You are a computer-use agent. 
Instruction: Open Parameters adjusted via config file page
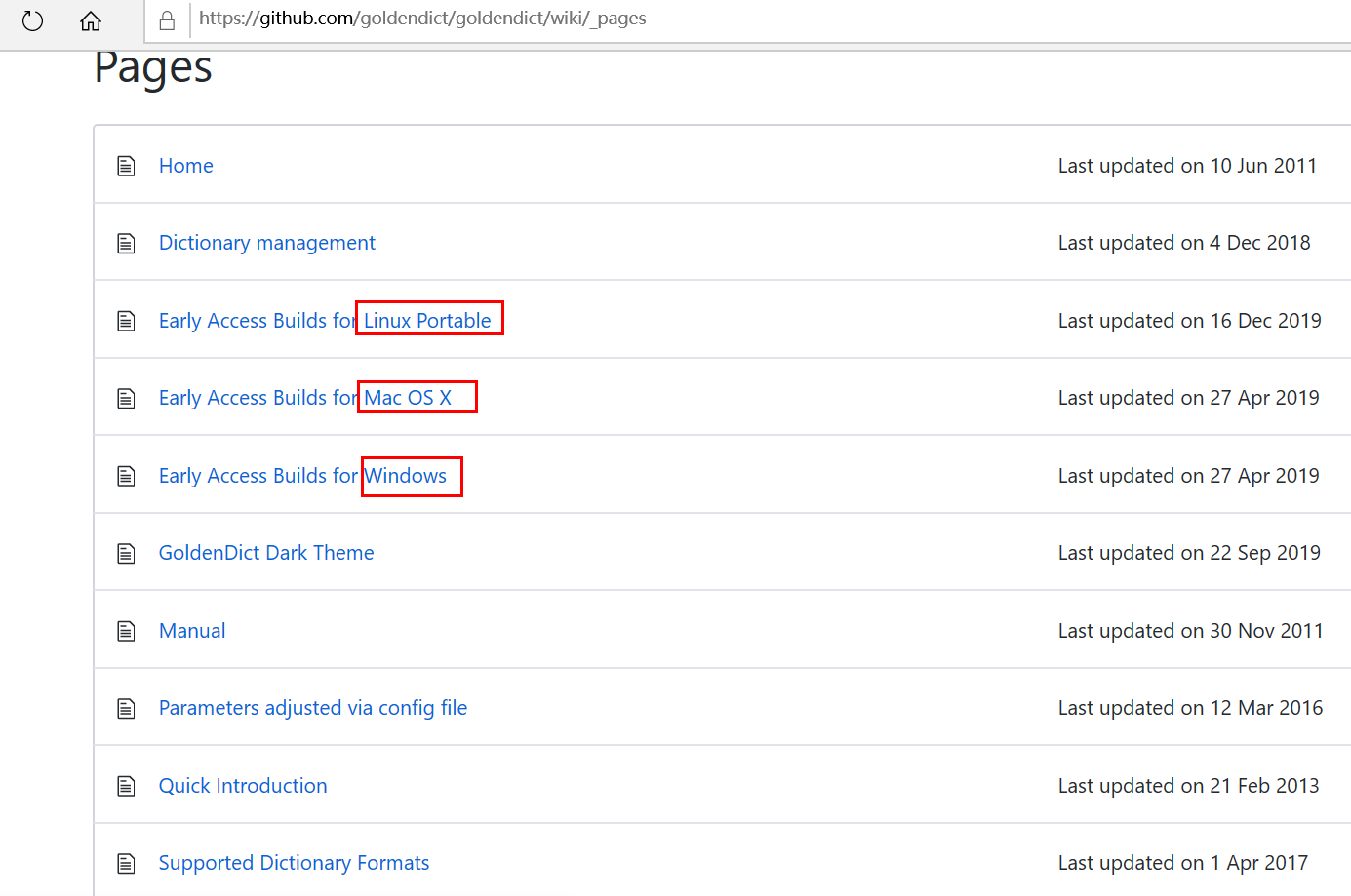[x=313, y=708]
